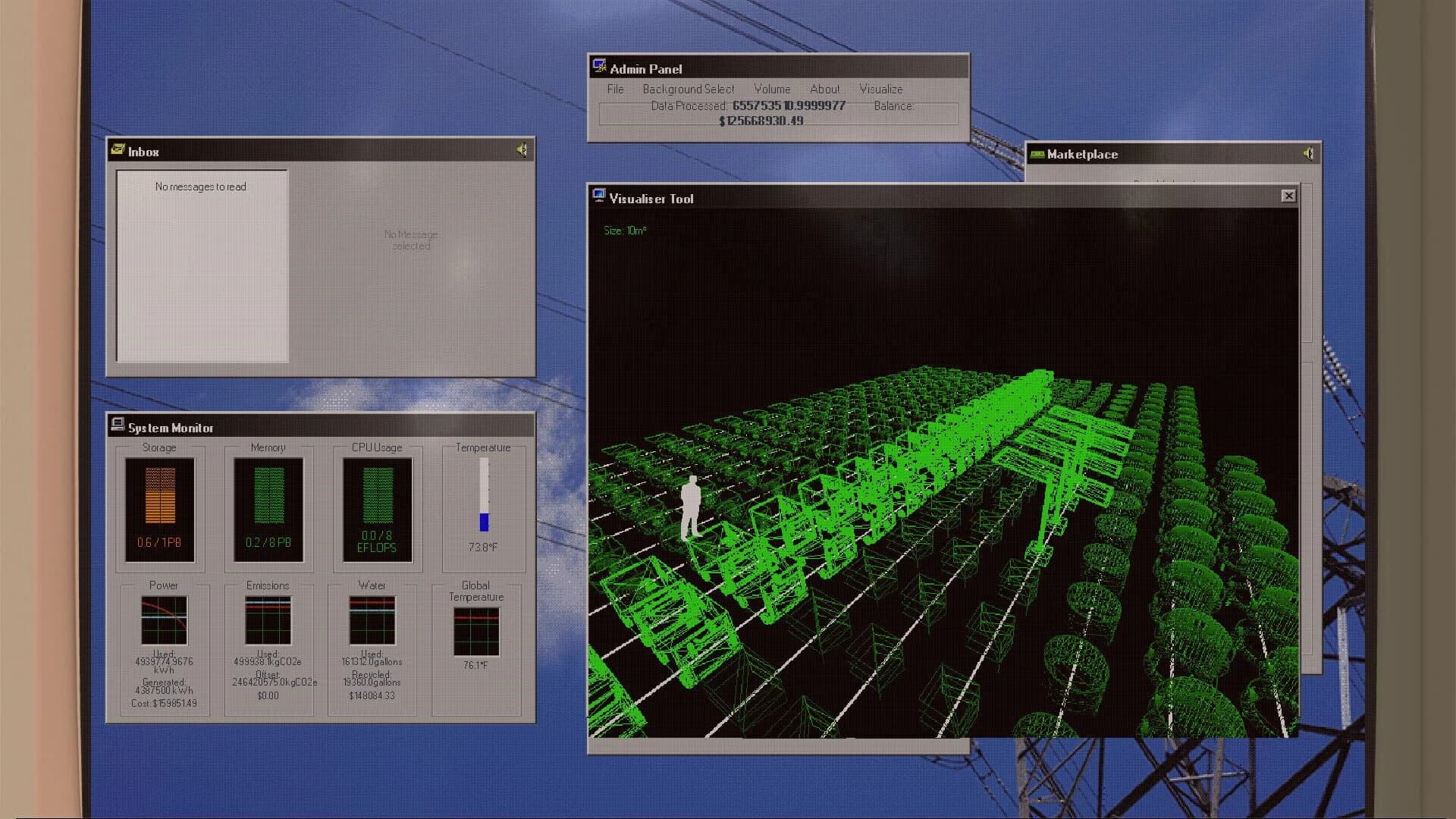Open the Visualize menu
This screenshot has height=819, width=1456.
pyautogui.click(x=880, y=89)
